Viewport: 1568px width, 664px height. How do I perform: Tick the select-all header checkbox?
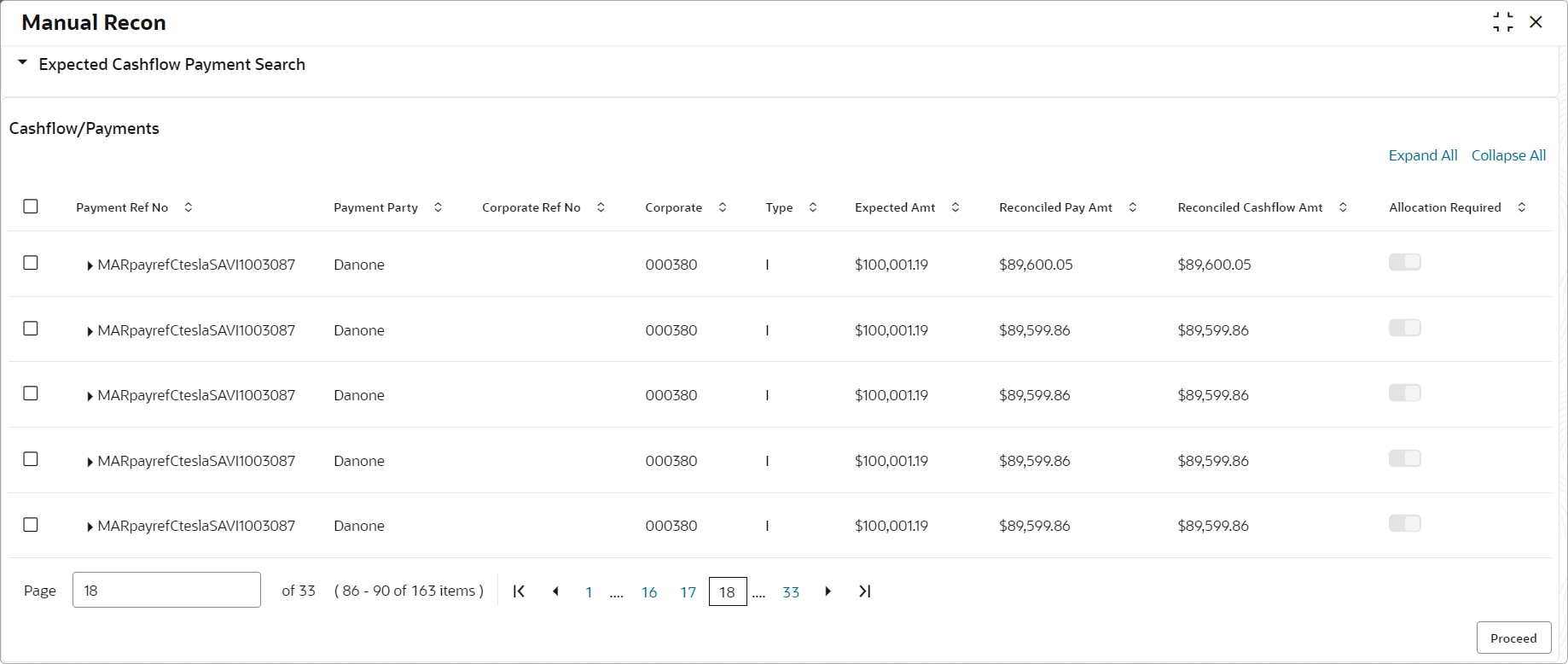click(31, 207)
